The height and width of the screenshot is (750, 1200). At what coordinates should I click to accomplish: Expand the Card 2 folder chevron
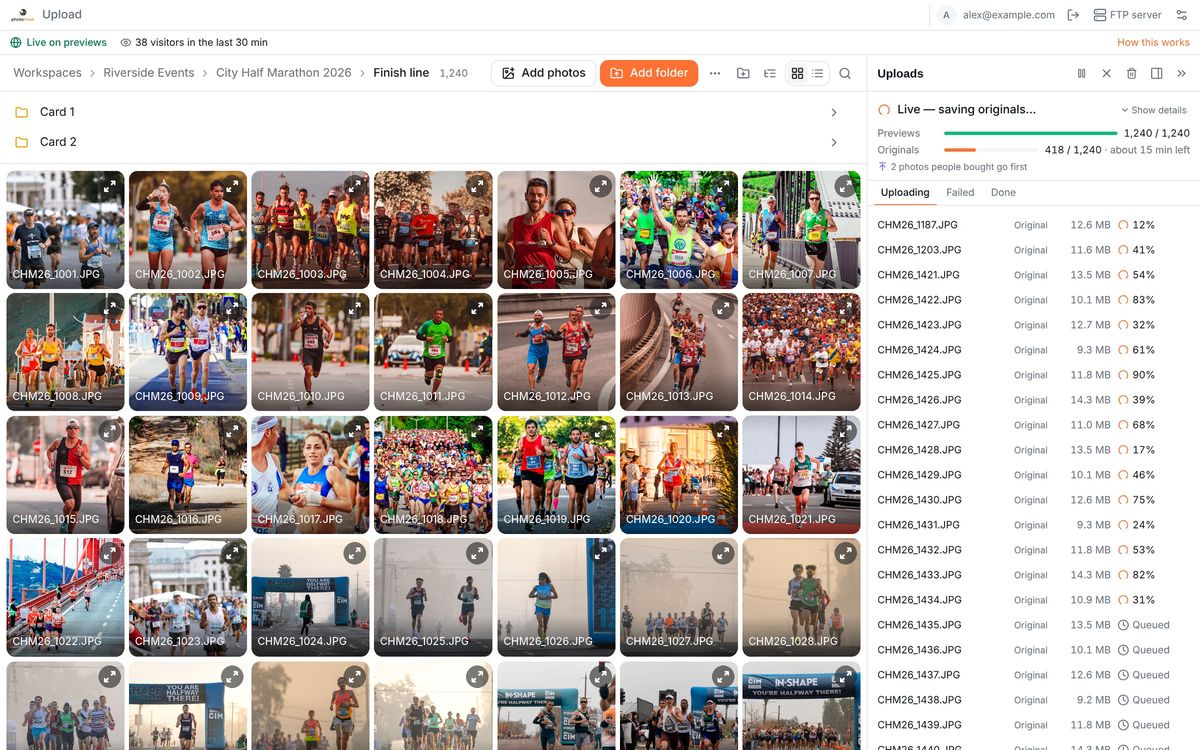click(x=834, y=142)
